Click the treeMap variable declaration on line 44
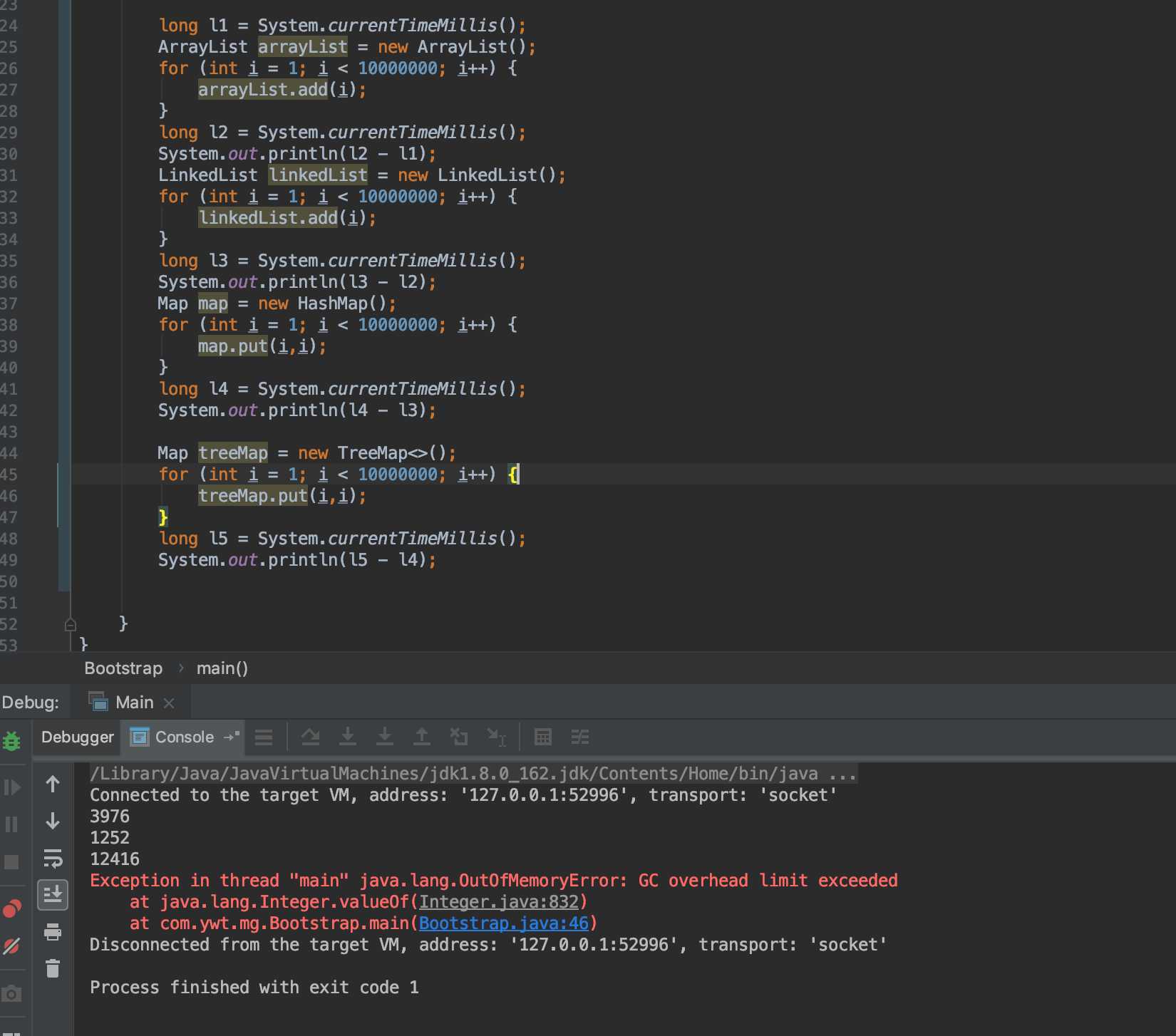 (233, 453)
